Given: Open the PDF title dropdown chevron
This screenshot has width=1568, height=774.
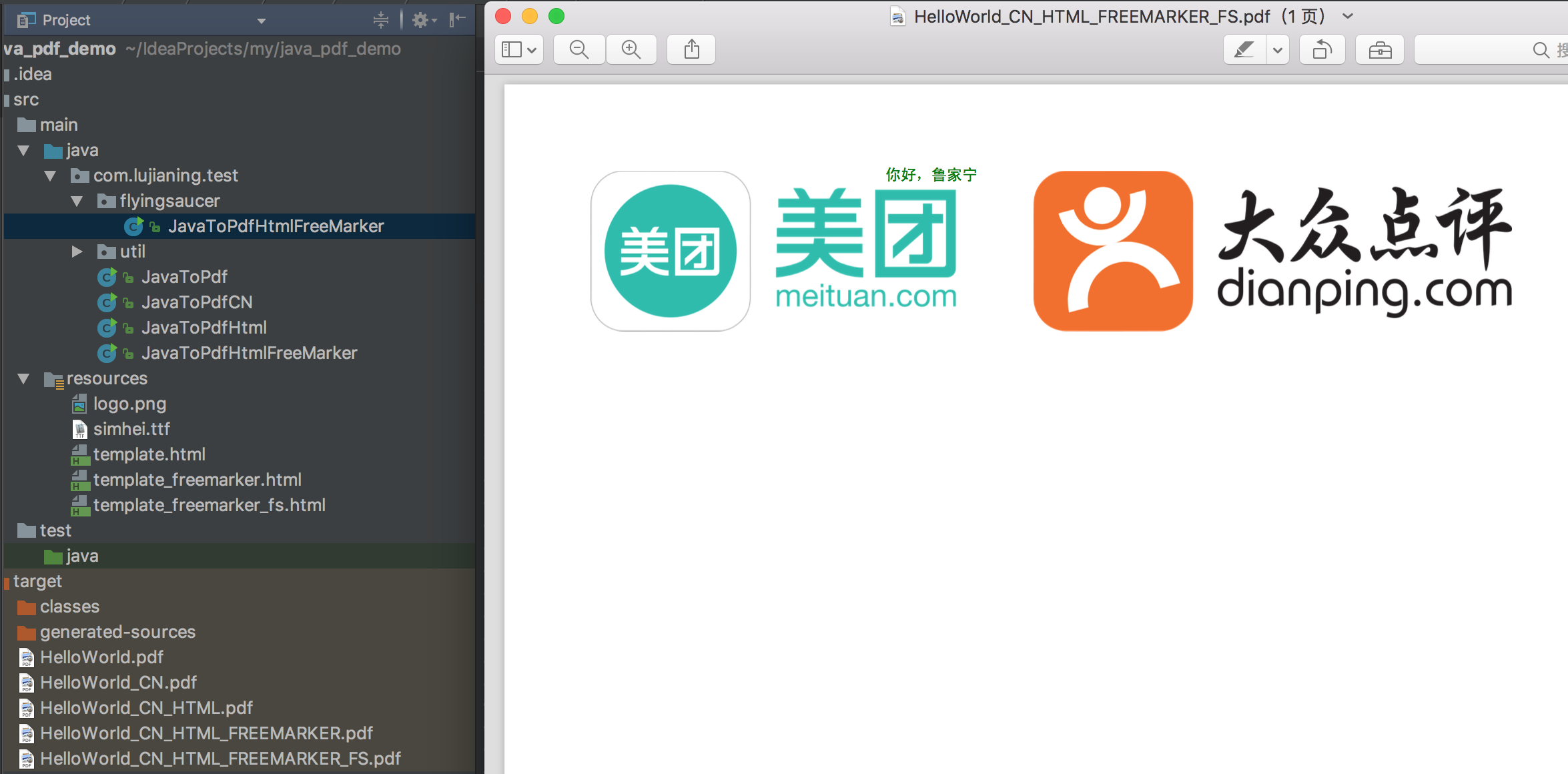Looking at the screenshot, I should (x=1348, y=17).
